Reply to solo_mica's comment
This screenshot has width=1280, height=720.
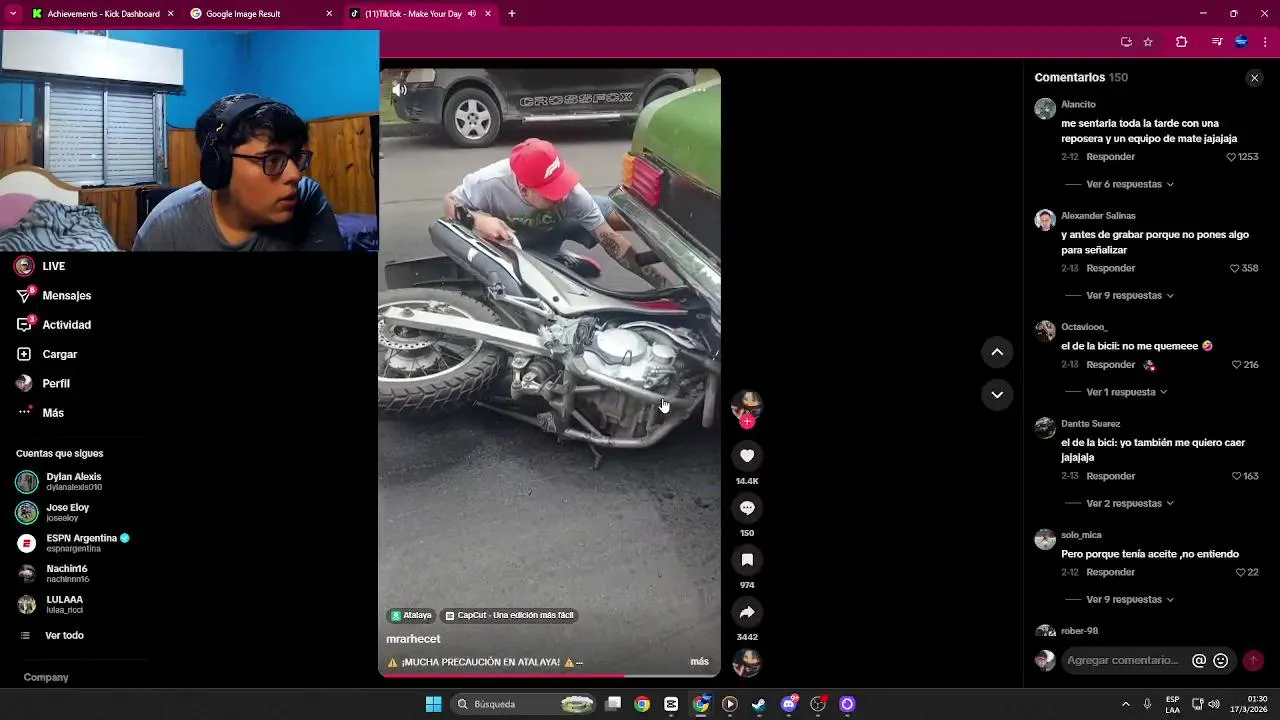1110,573
